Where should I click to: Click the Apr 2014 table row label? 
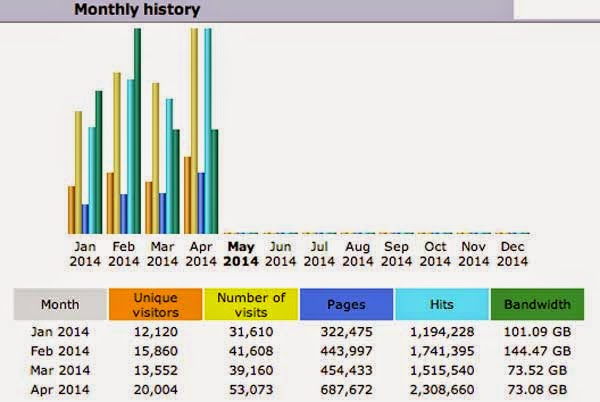(x=60, y=390)
